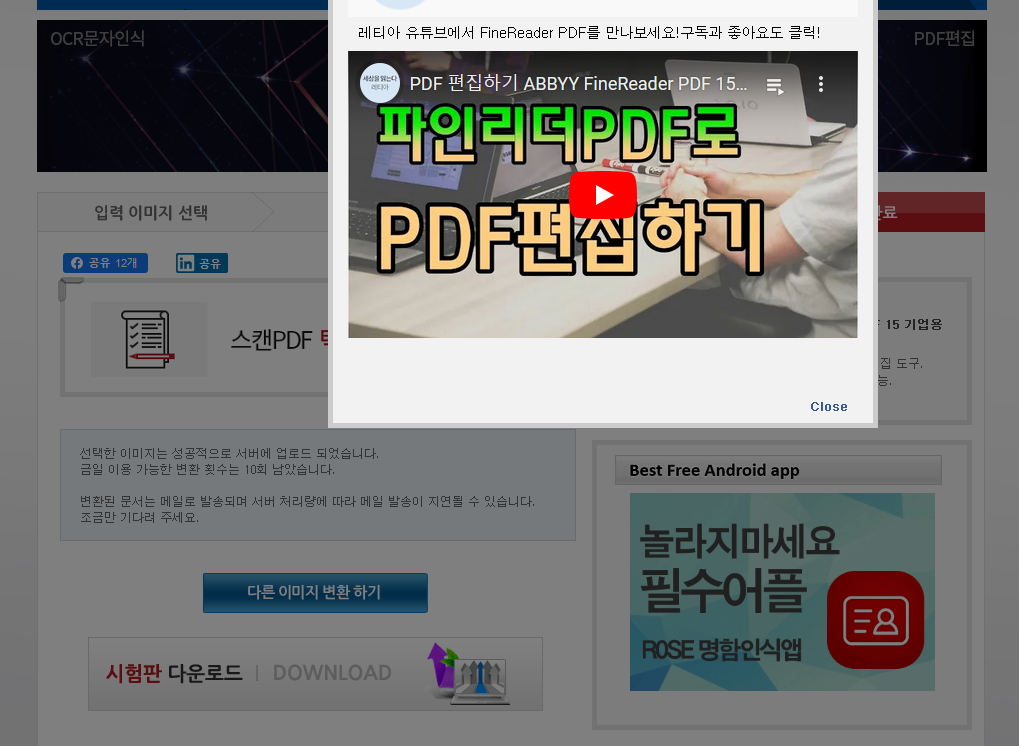Click the 스캔PDF heading text

tap(272, 340)
